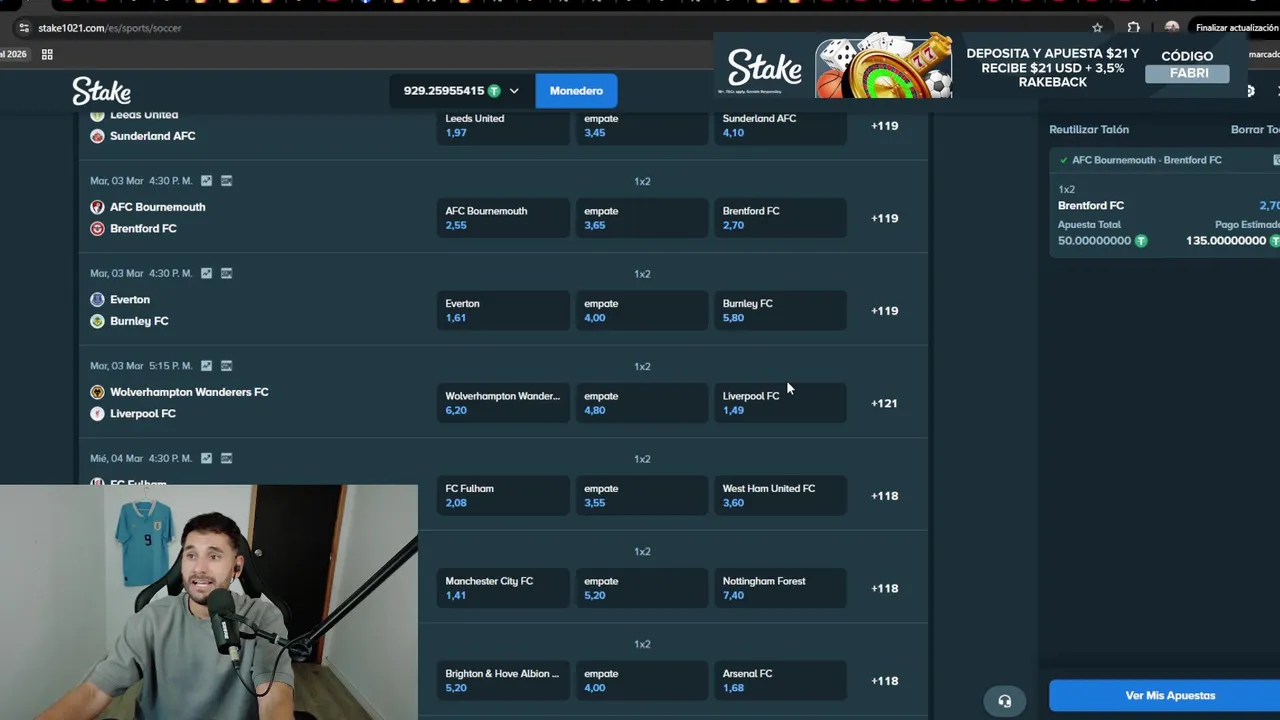The image size is (1280, 720).
Task: Expand +118 markets for Fulham vs West Ham
Action: [x=884, y=496]
